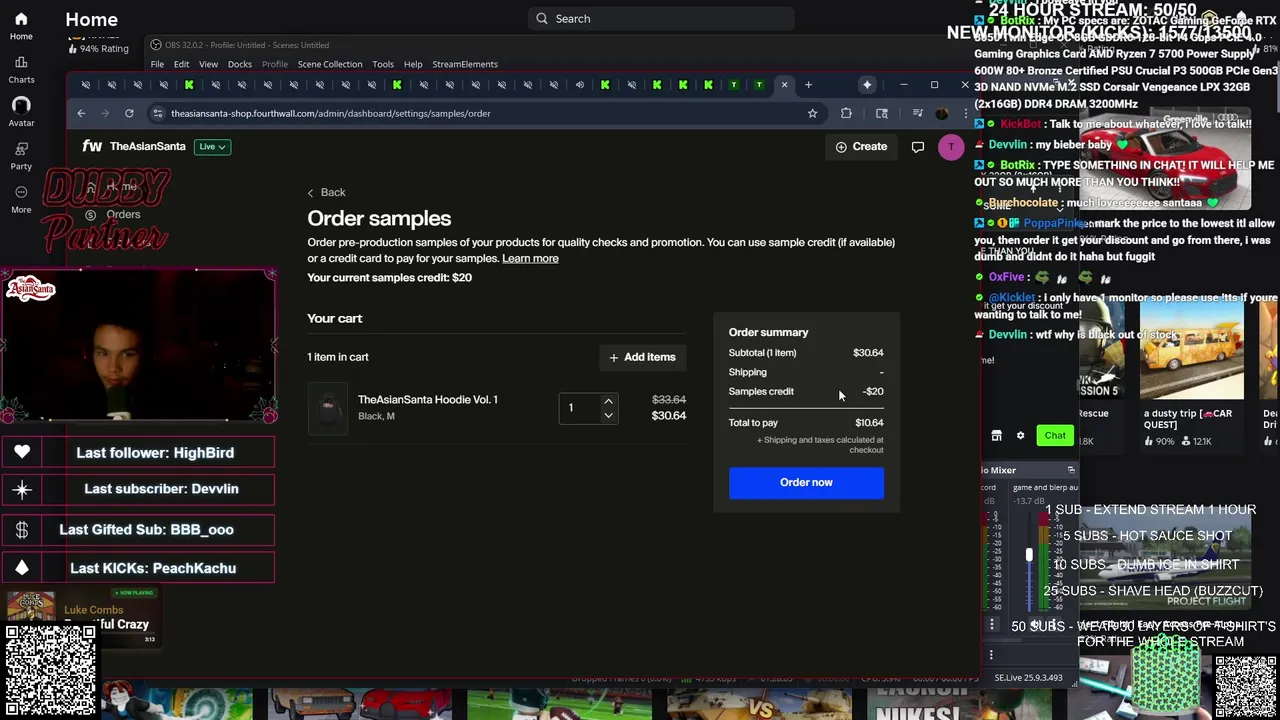
Task: Click the Create button
Action: (x=861, y=147)
